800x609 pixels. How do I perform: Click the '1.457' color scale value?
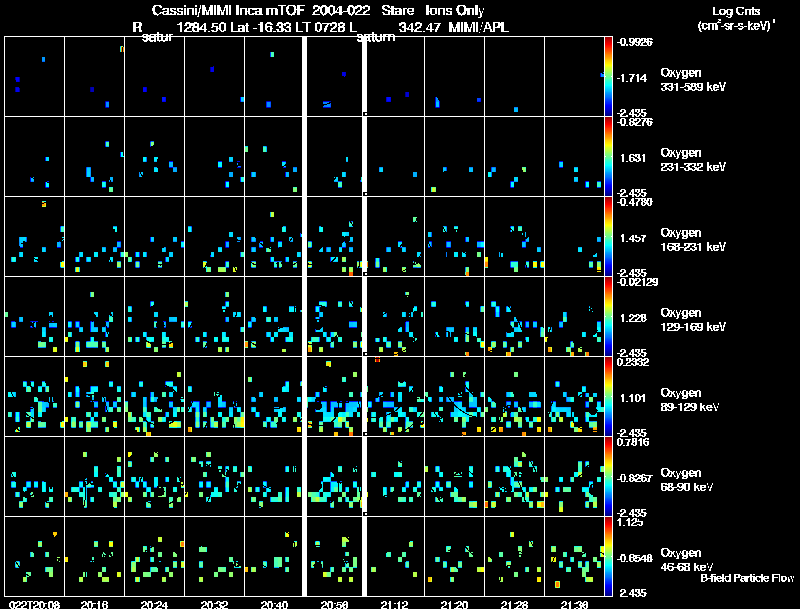[633, 238]
